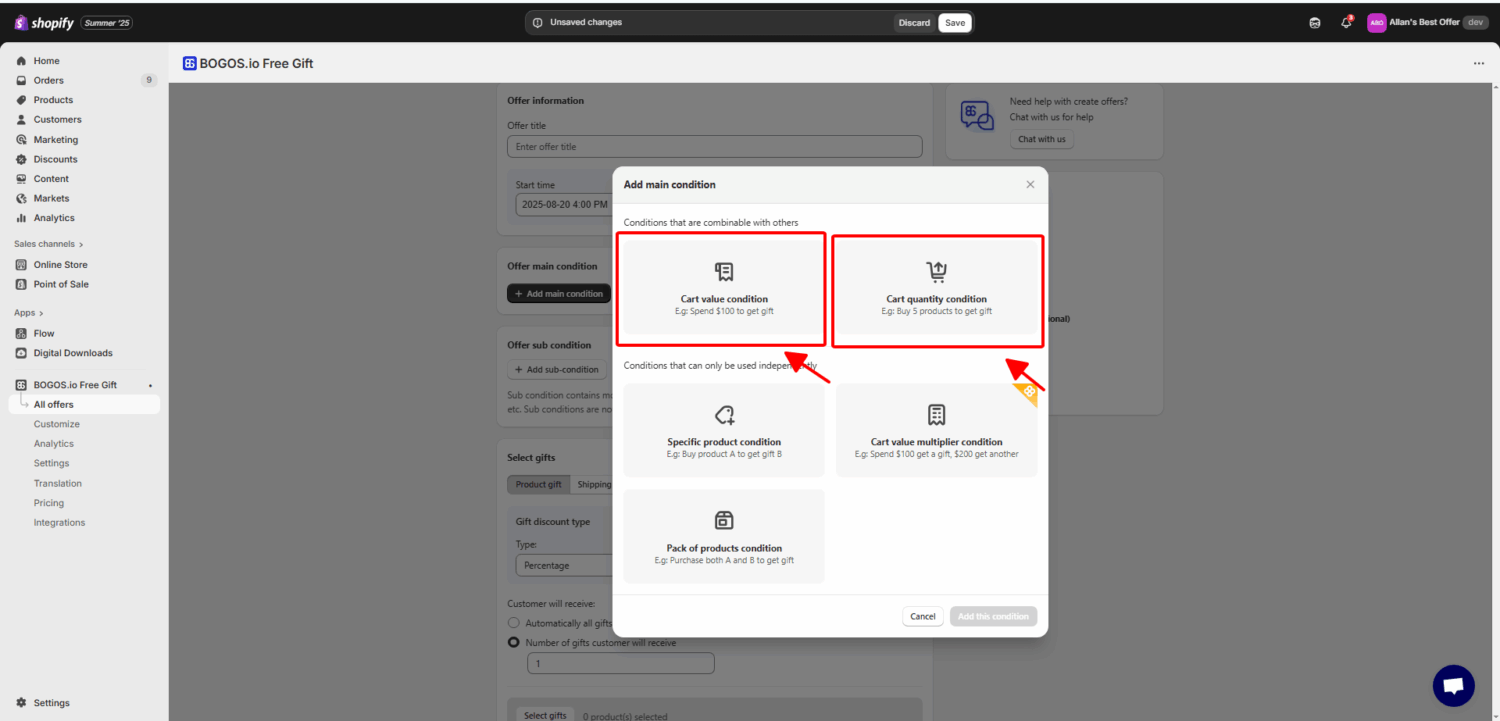Open Discounts via its badge icon
The image size is (1500, 721).
[x=21, y=159]
